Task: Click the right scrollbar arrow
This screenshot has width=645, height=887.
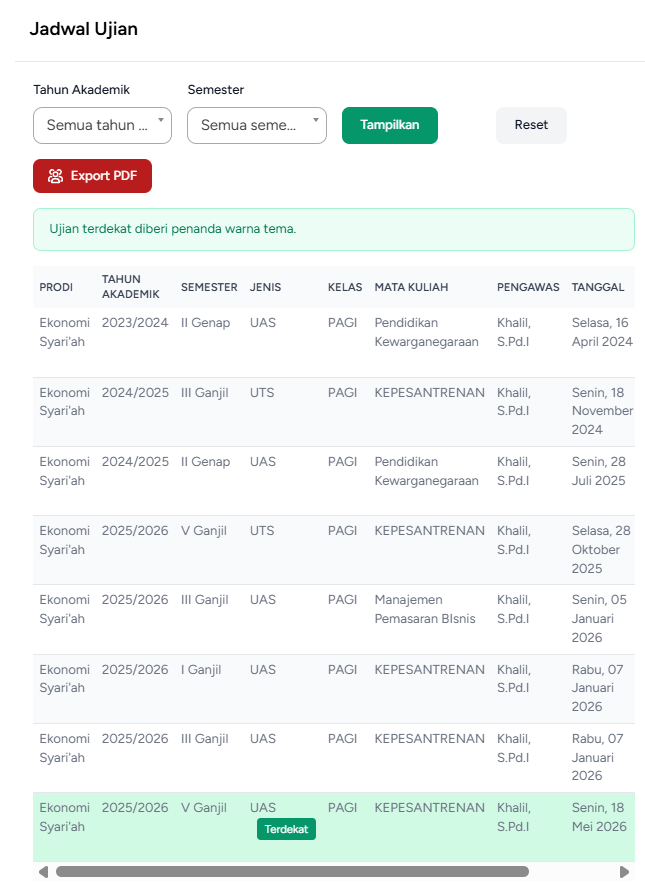Action: click(x=624, y=872)
